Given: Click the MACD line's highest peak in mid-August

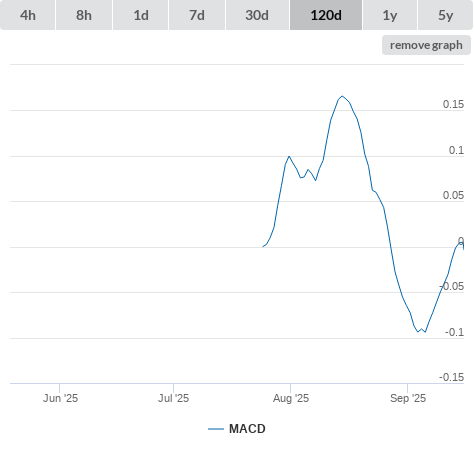Looking at the screenshot, I should click(x=342, y=96).
